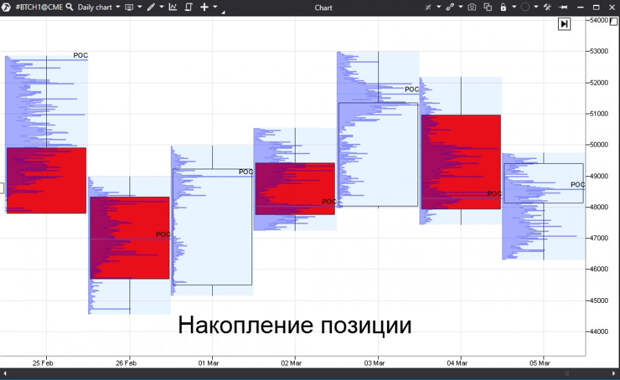Viewport: 620px width, 380px height.
Task: Select the pencil drawing tool
Action: 151,7
